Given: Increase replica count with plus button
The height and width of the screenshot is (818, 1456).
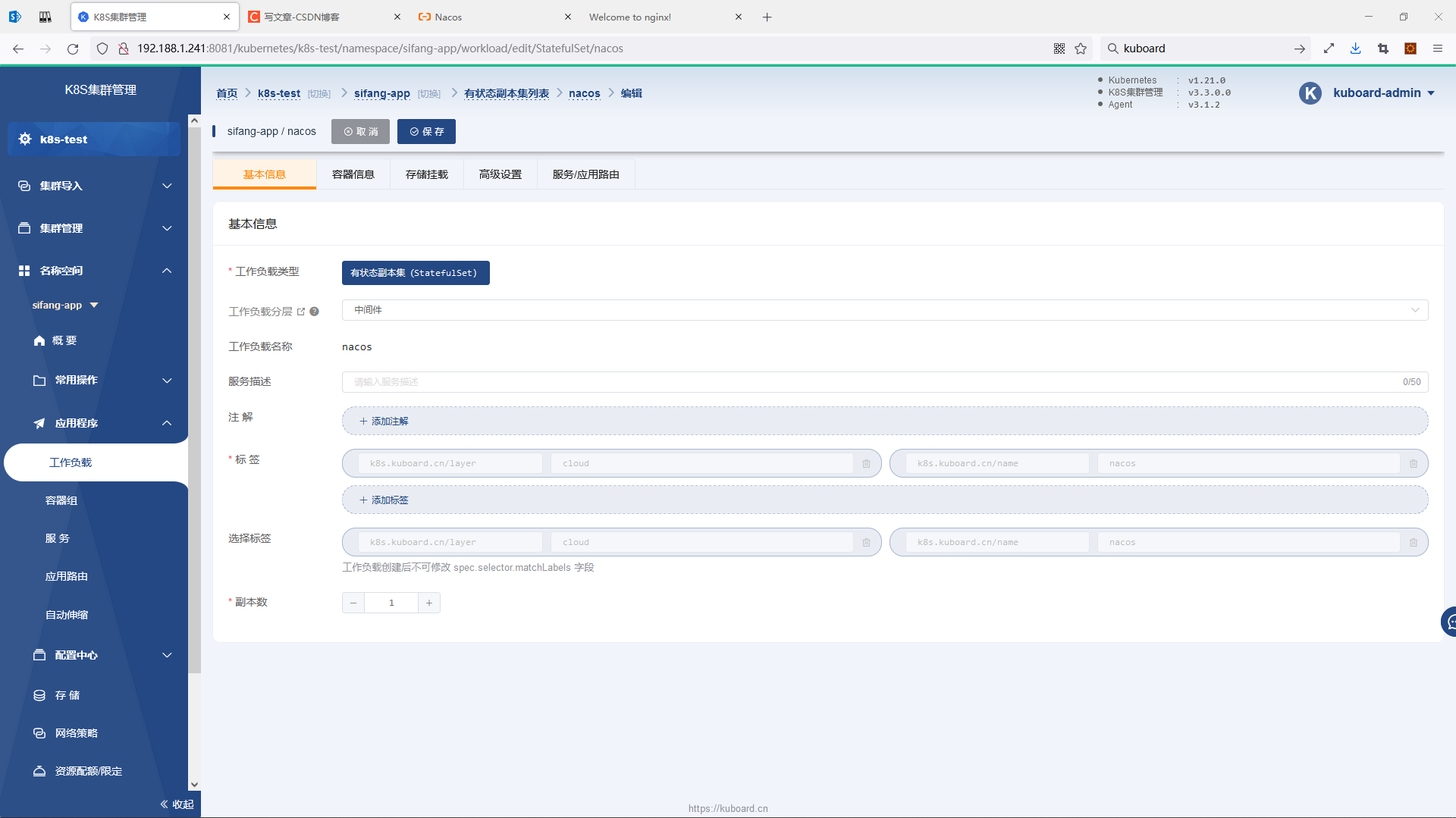Looking at the screenshot, I should click(x=429, y=603).
